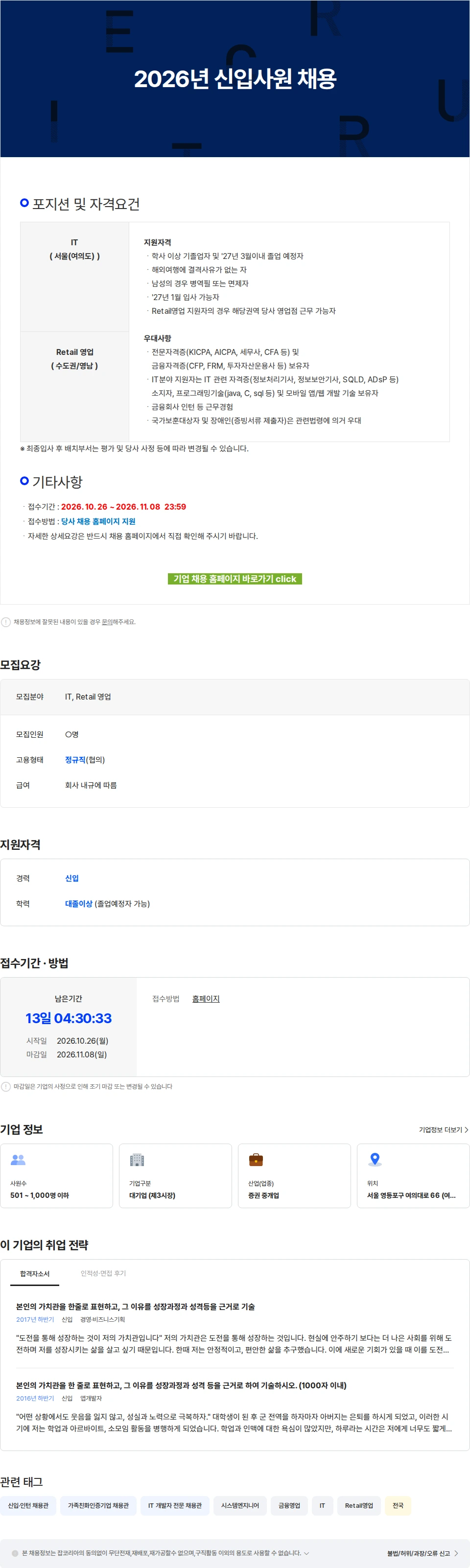Click the 2026년 신입사원 채용 banner image
Image resolution: width=470 pixels, height=1568 pixels.
coord(235,78)
